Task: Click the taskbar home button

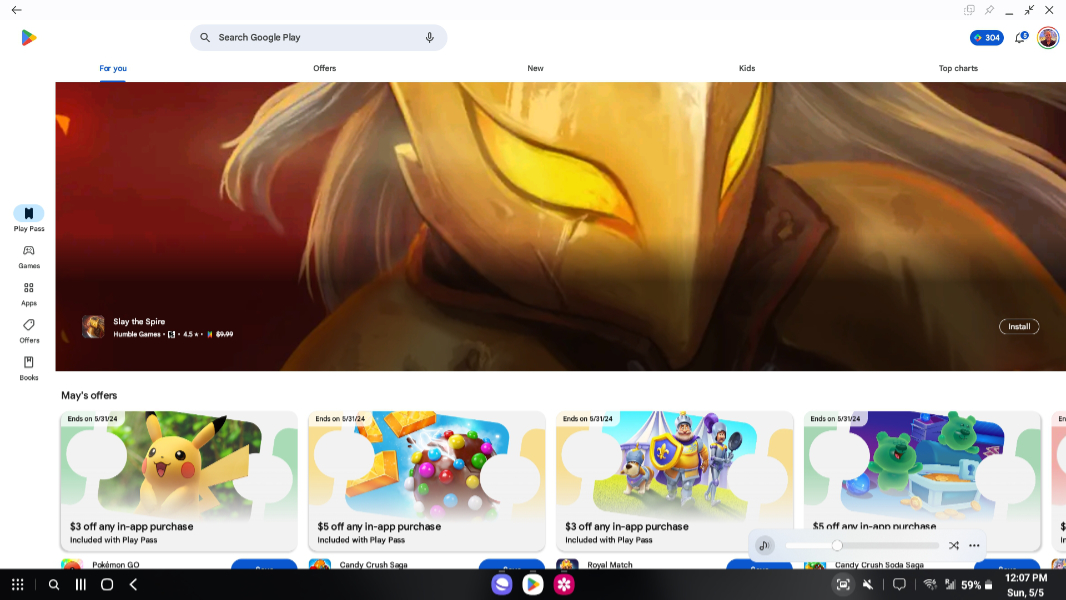Action: (x=107, y=584)
